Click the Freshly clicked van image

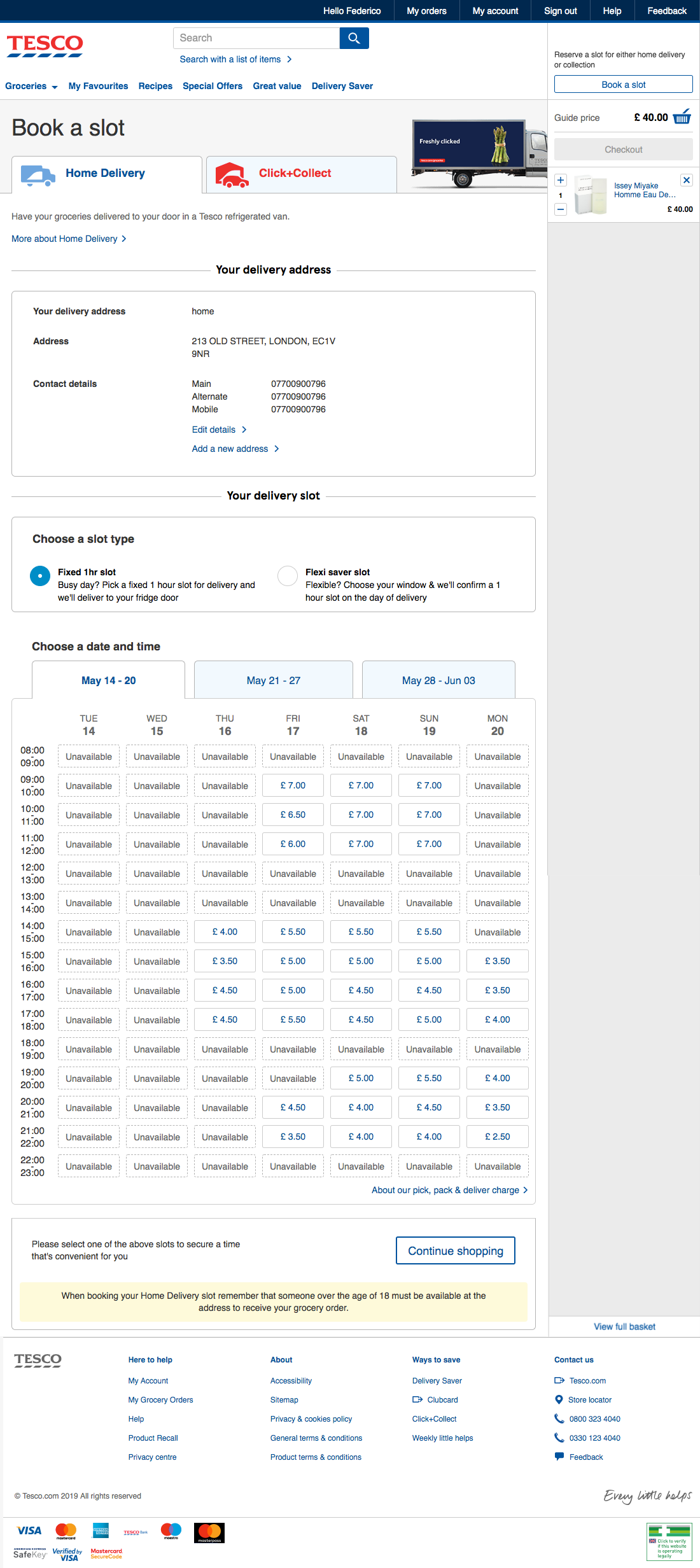pyautogui.click(x=479, y=153)
